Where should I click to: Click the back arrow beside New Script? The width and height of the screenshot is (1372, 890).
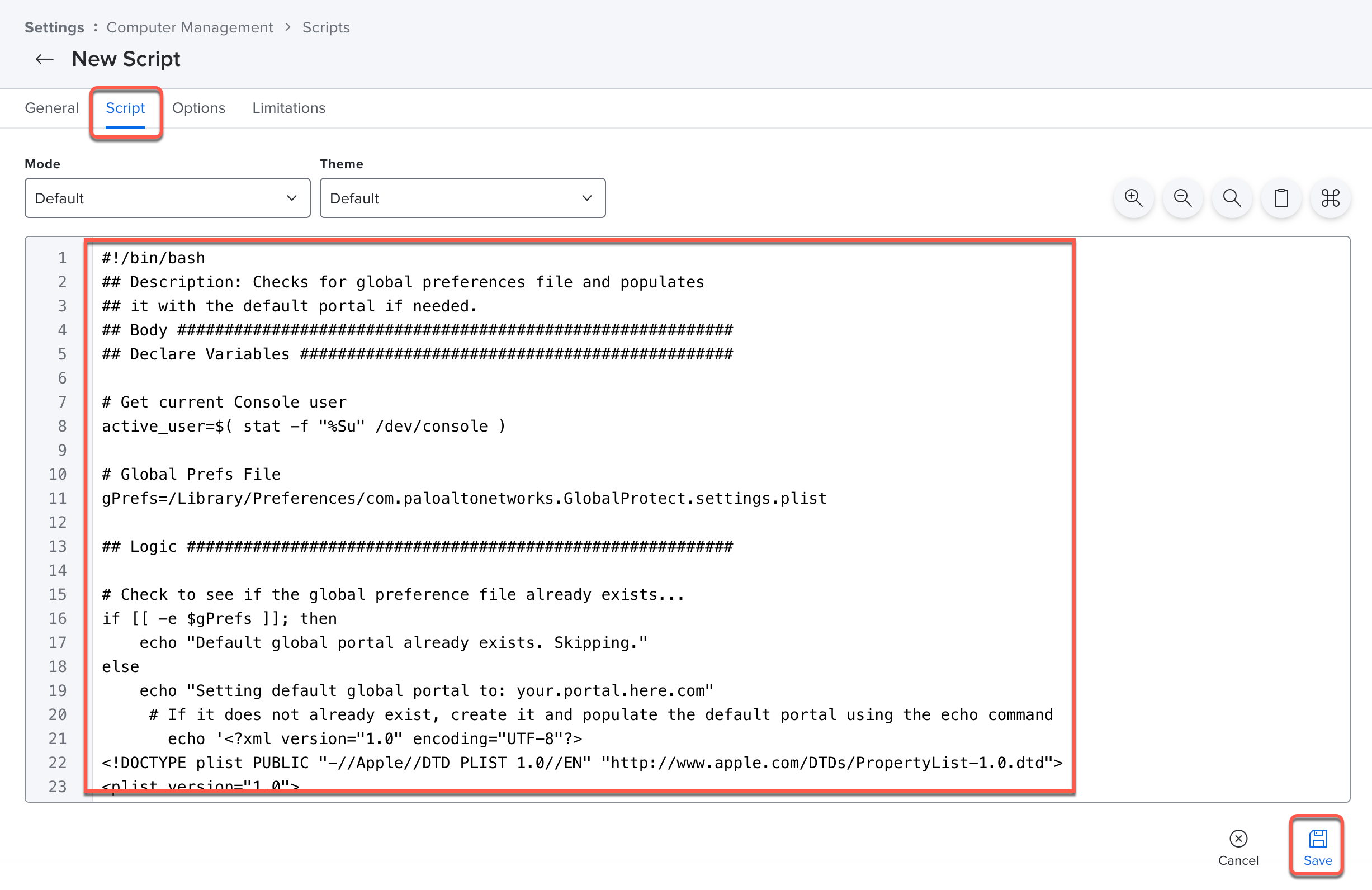click(x=44, y=59)
